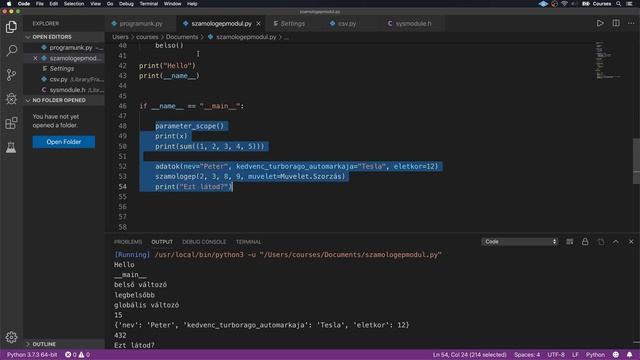Screen dimensions: 640x360
Task: Close the szamologepmodul.py tab
Action: pos(258,24)
